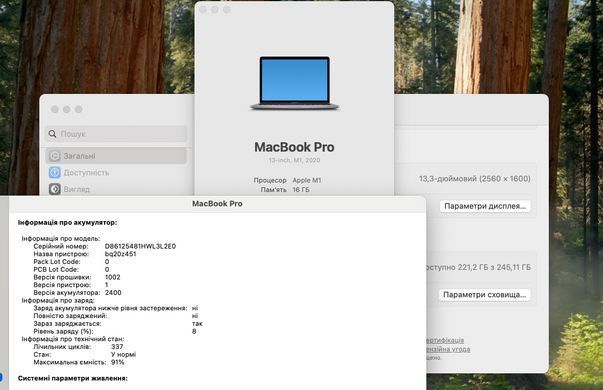This screenshot has width=603, height=390.
Task: Select the serial number D86125481HWL3L2E0
Action: click(140, 246)
